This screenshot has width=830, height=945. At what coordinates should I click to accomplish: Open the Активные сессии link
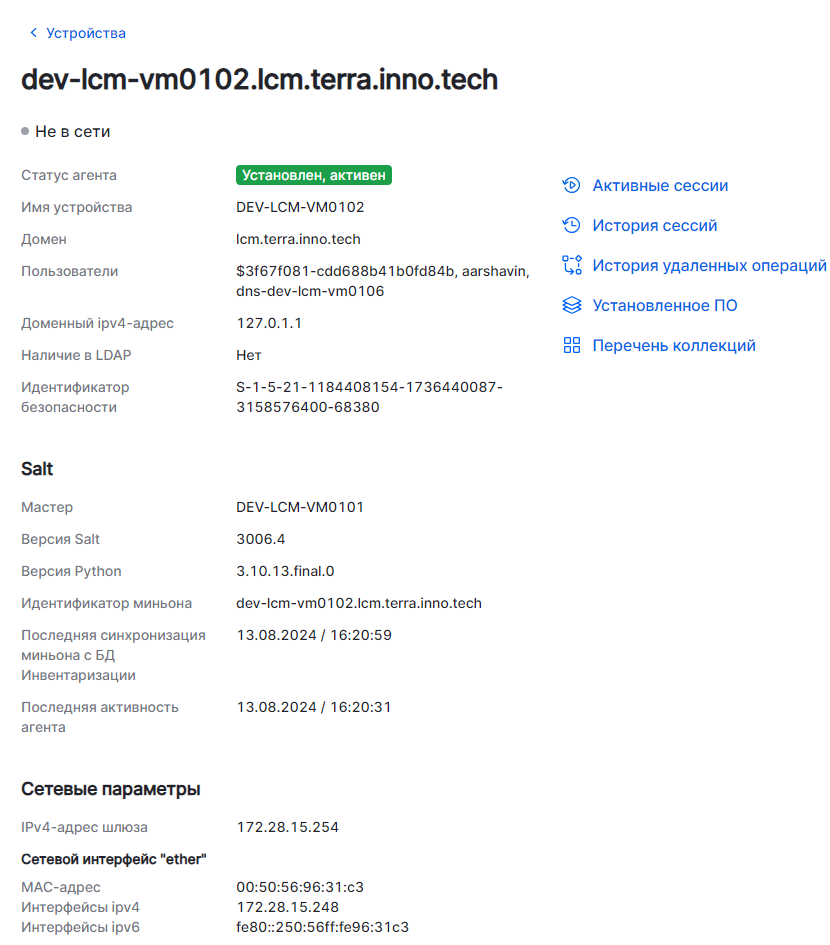pyautogui.click(x=661, y=185)
